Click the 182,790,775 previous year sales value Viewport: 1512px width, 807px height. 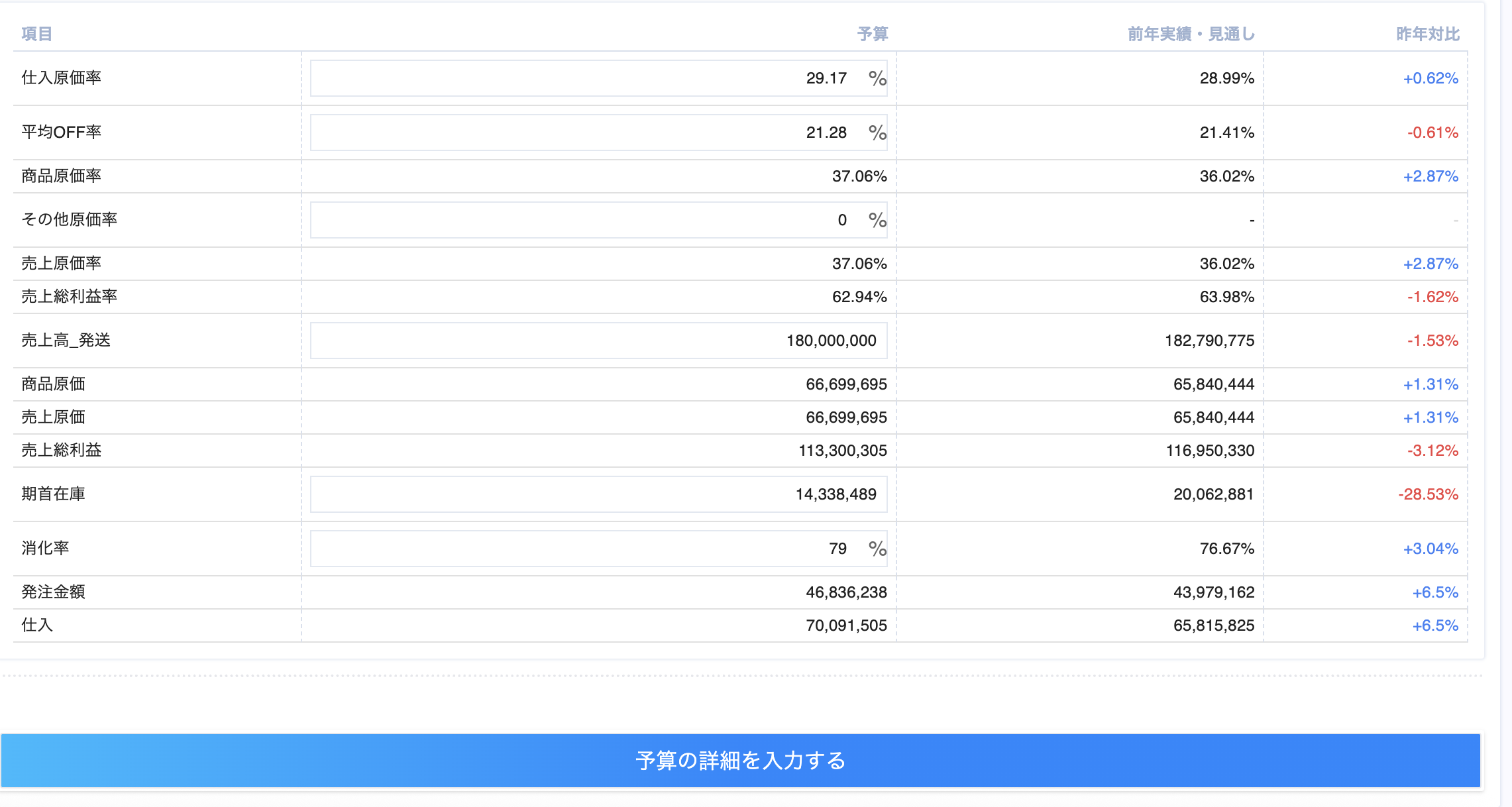pos(1209,341)
